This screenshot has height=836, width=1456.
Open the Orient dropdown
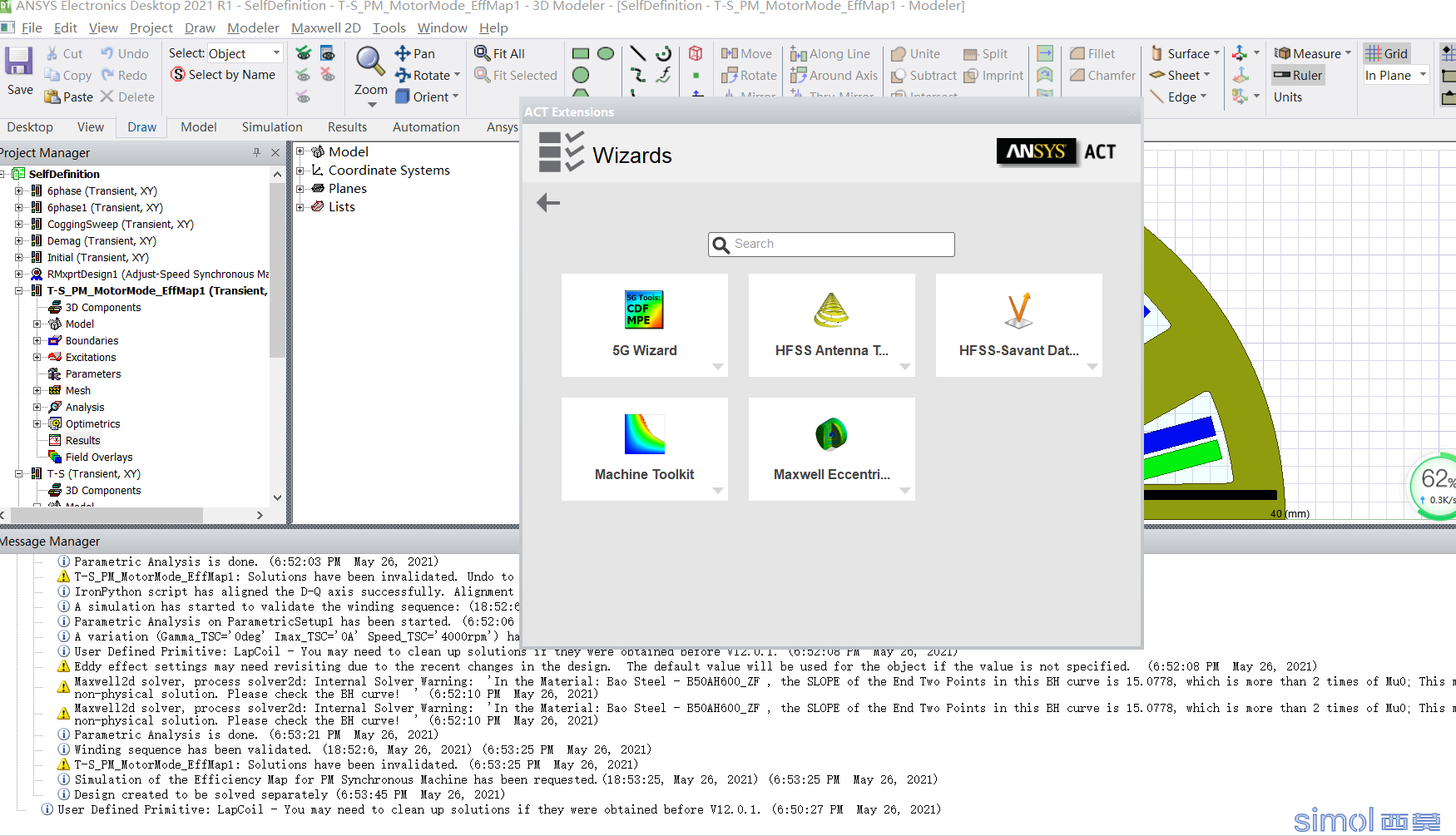[455, 96]
